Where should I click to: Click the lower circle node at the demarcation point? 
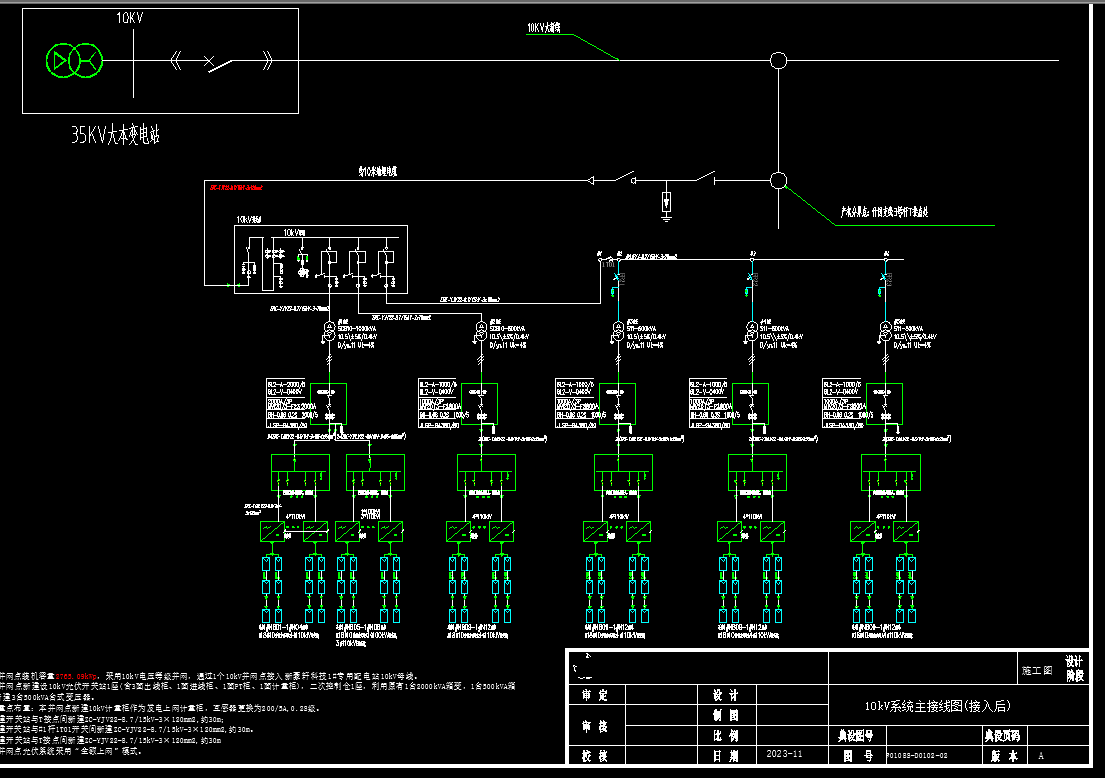pyautogui.click(x=778, y=180)
